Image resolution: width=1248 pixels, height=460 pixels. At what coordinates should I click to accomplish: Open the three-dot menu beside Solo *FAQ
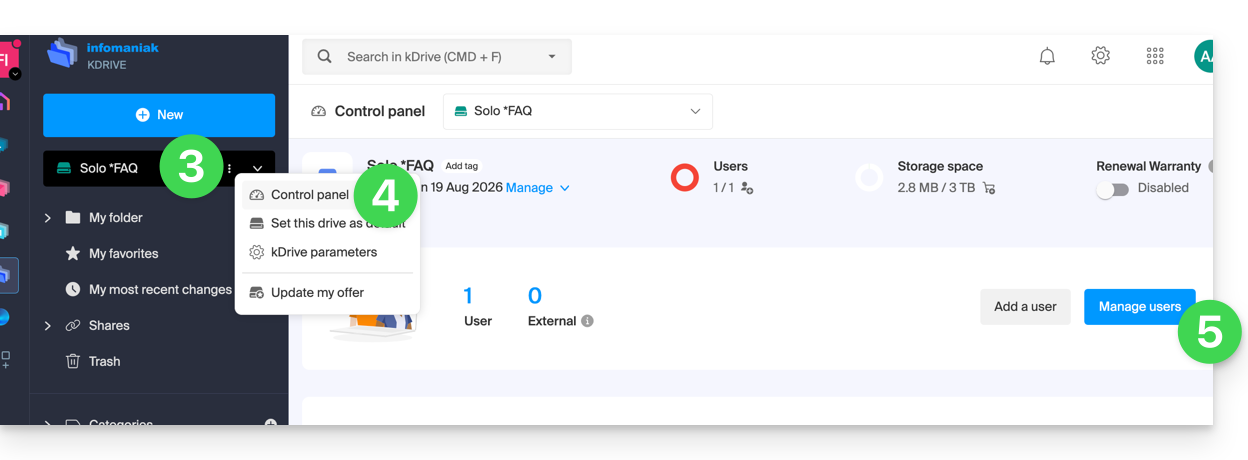pyautogui.click(x=230, y=169)
